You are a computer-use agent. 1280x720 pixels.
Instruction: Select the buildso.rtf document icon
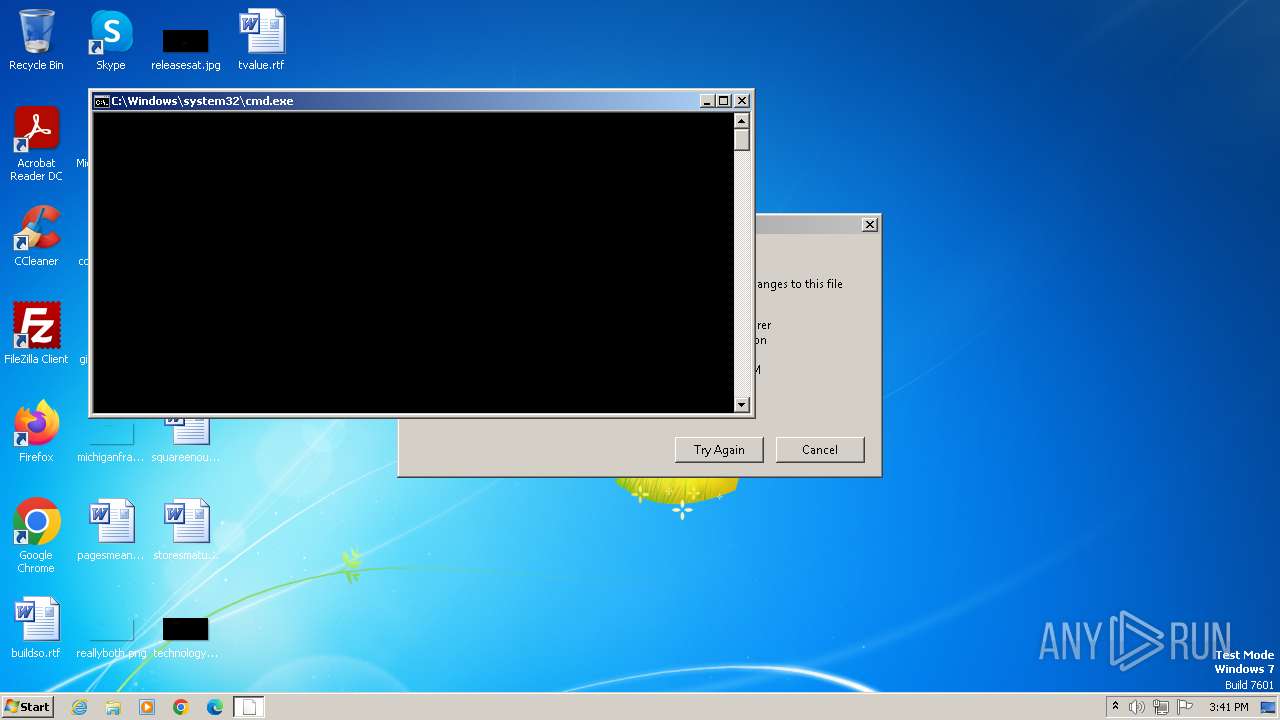click(36, 628)
